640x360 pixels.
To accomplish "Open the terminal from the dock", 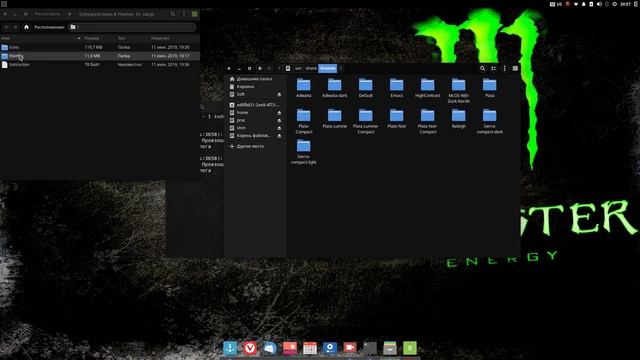I will click(370, 348).
